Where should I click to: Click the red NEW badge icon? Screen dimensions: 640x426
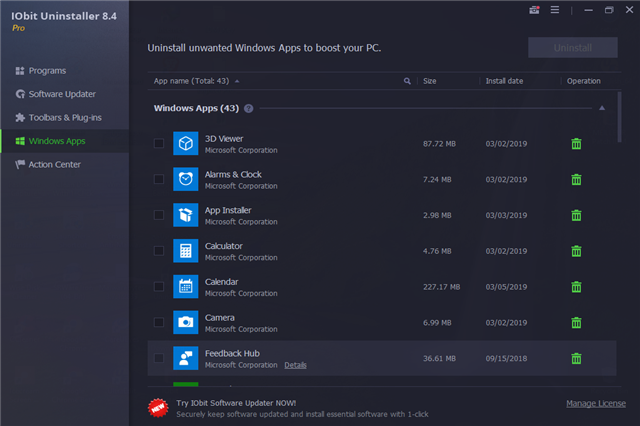(x=157, y=405)
